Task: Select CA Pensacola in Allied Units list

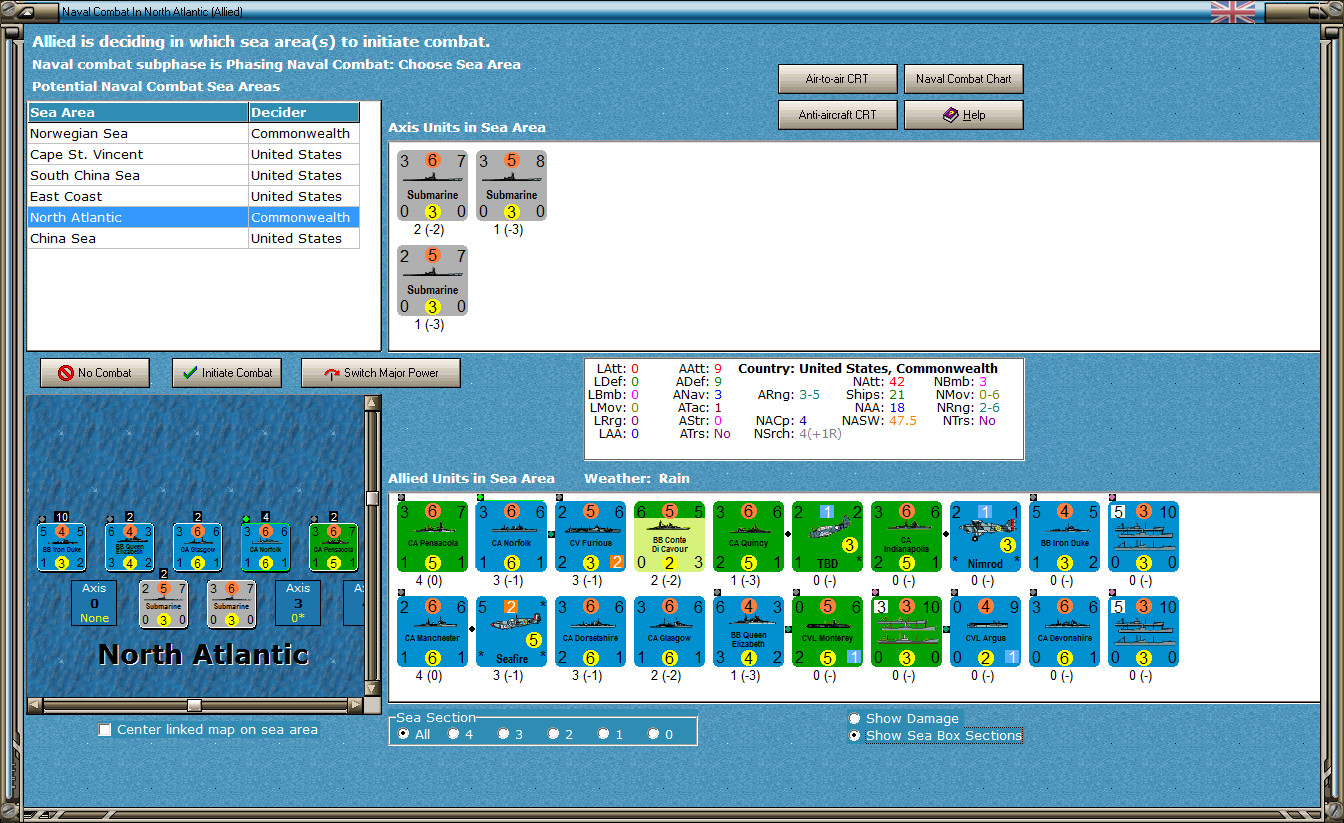Action: [x=432, y=536]
